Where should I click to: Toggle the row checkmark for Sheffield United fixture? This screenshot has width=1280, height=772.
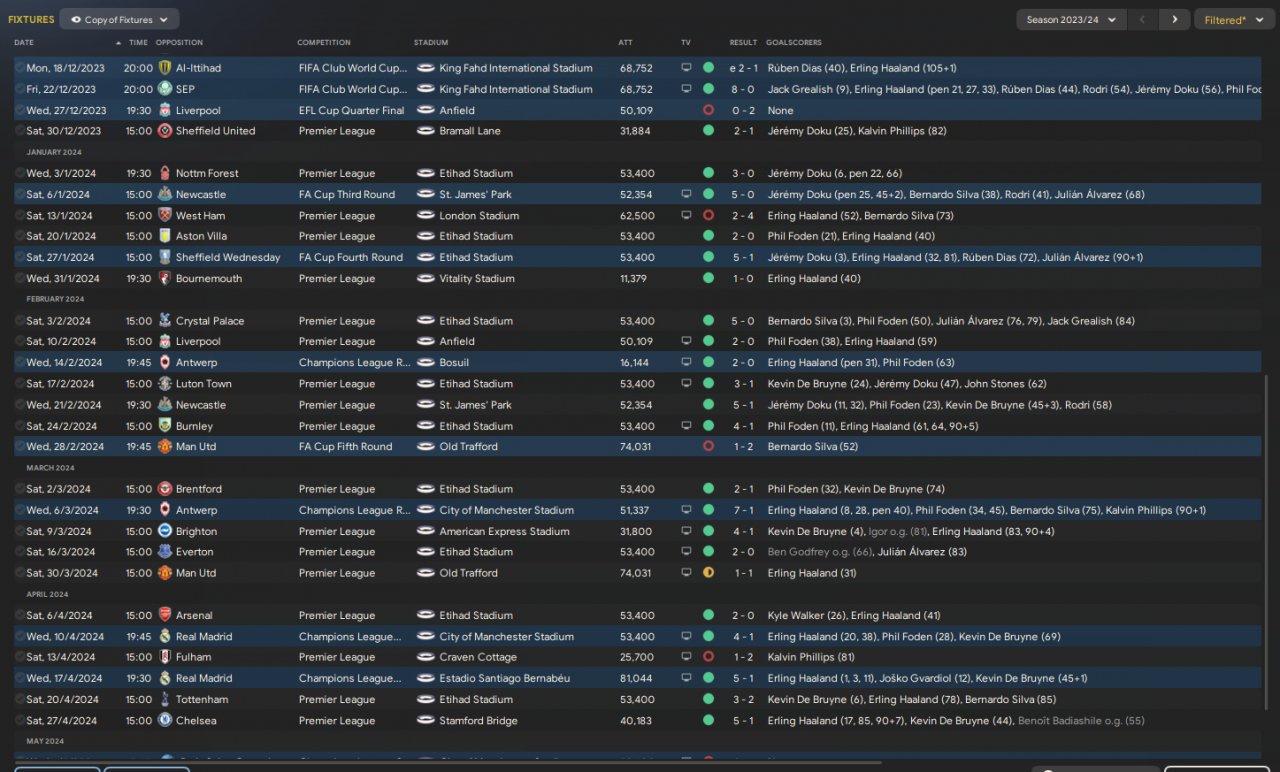click(19, 131)
